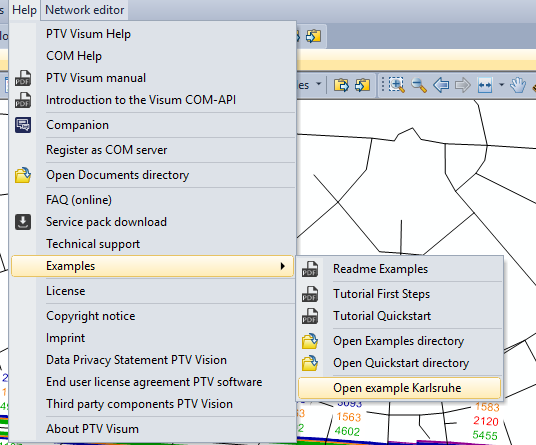536x445 pixels.
Task: Click the Companion chat icon
Action: coord(23,125)
